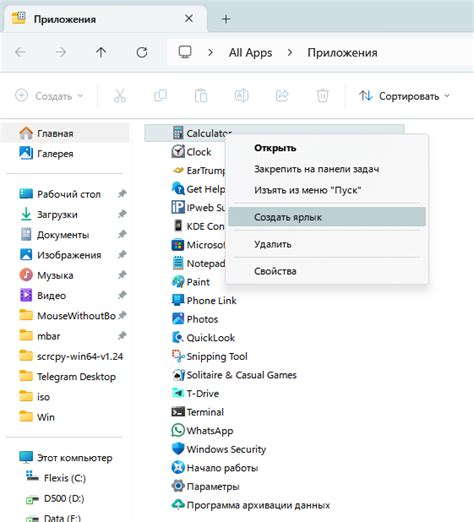
Task: Close the Приложения tab
Action: click(x=189, y=18)
